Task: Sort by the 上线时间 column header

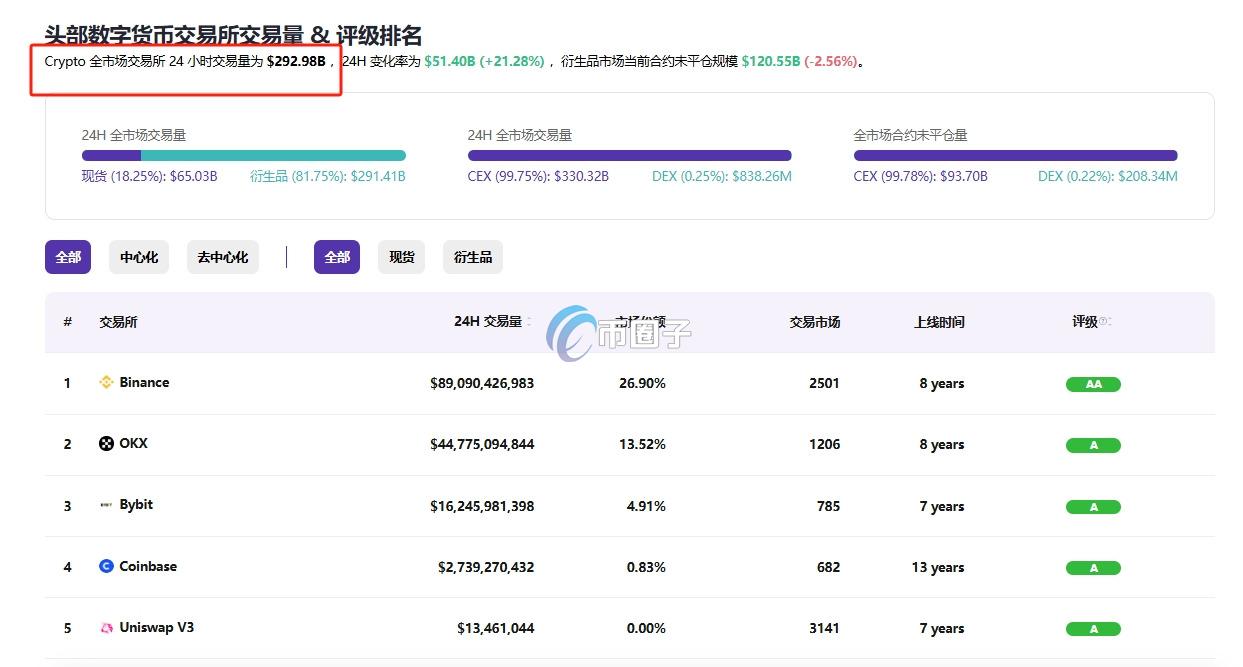Action: click(940, 322)
